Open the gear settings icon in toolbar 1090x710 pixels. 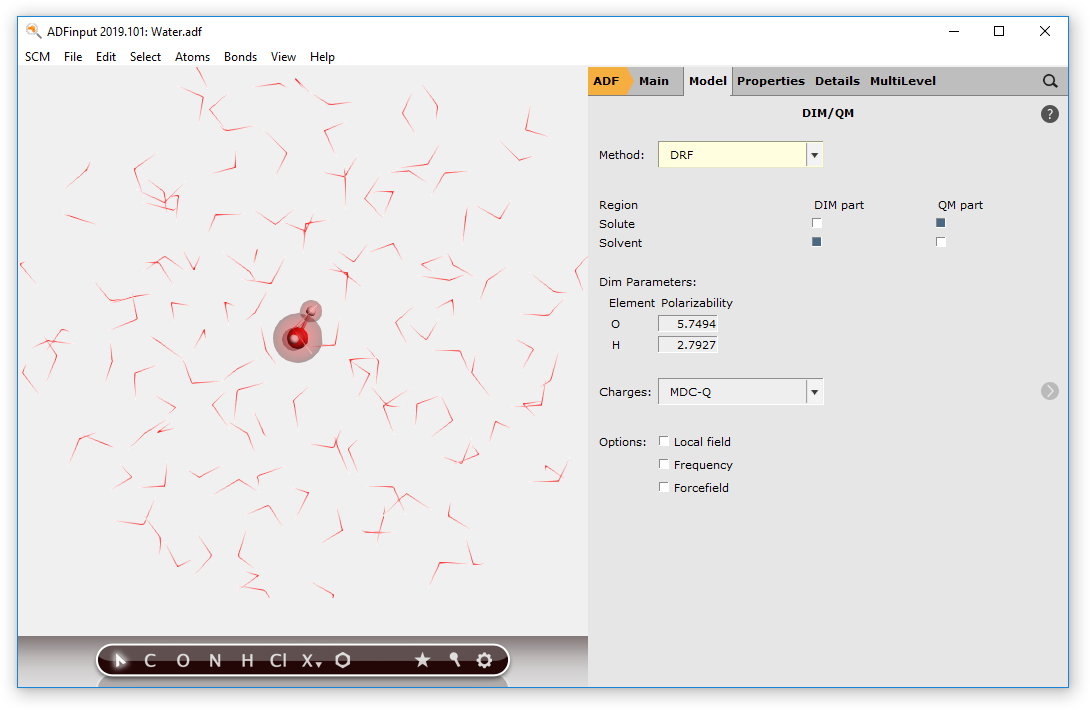(x=485, y=660)
